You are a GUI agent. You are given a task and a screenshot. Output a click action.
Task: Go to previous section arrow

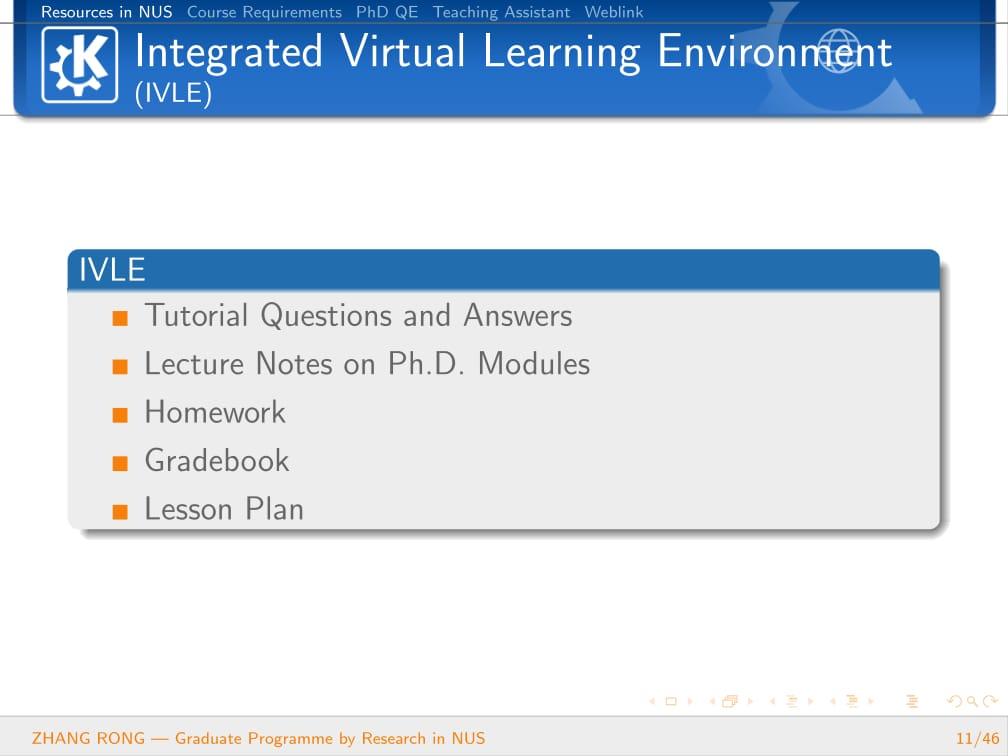833,701
